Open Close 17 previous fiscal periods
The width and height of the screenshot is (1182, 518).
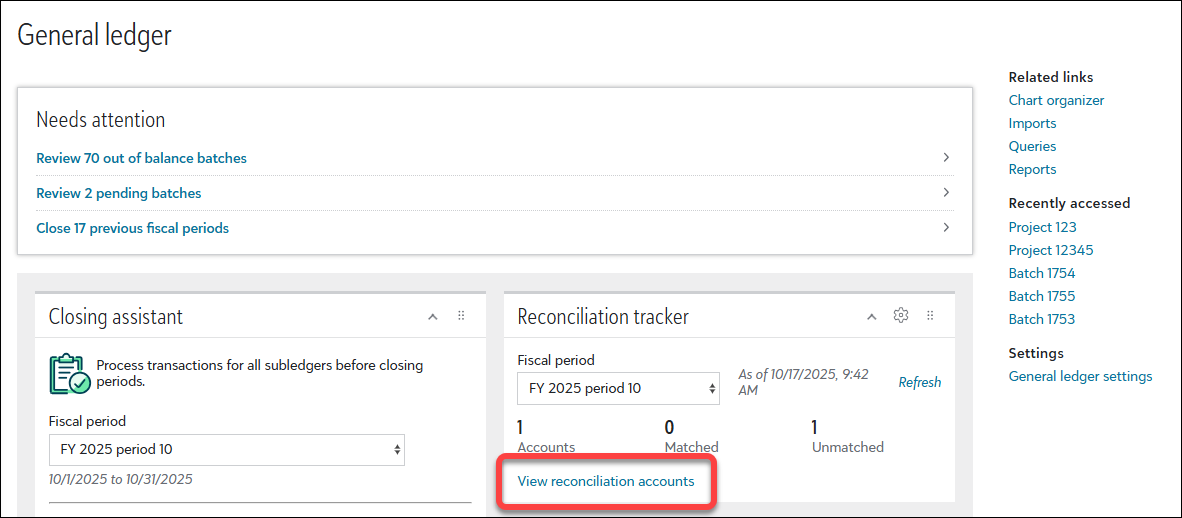[132, 228]
